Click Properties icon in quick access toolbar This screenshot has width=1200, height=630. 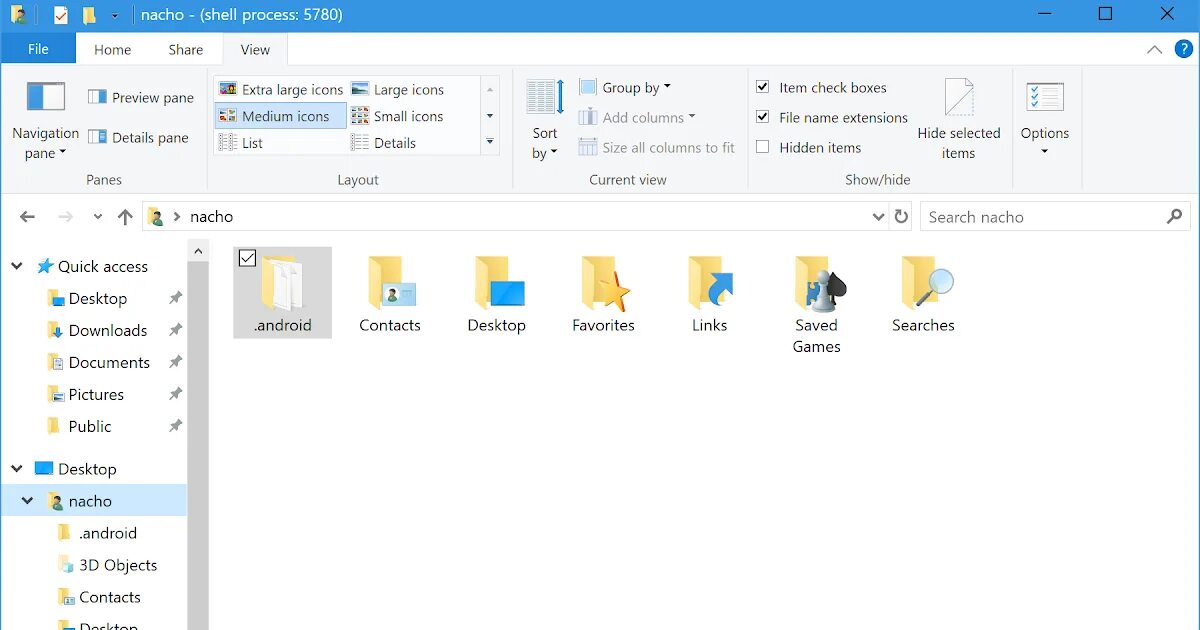(61, 15)
